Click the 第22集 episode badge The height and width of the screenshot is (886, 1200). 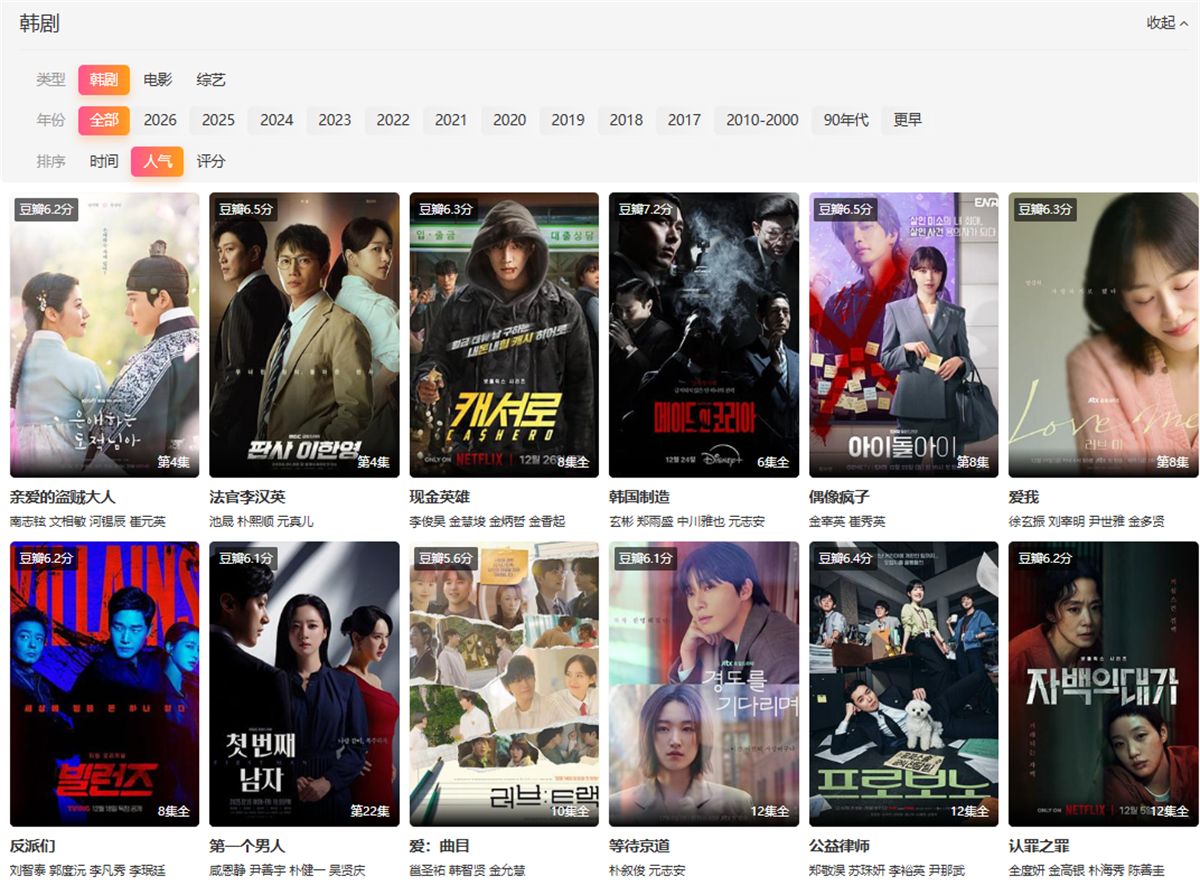(369, 811)
